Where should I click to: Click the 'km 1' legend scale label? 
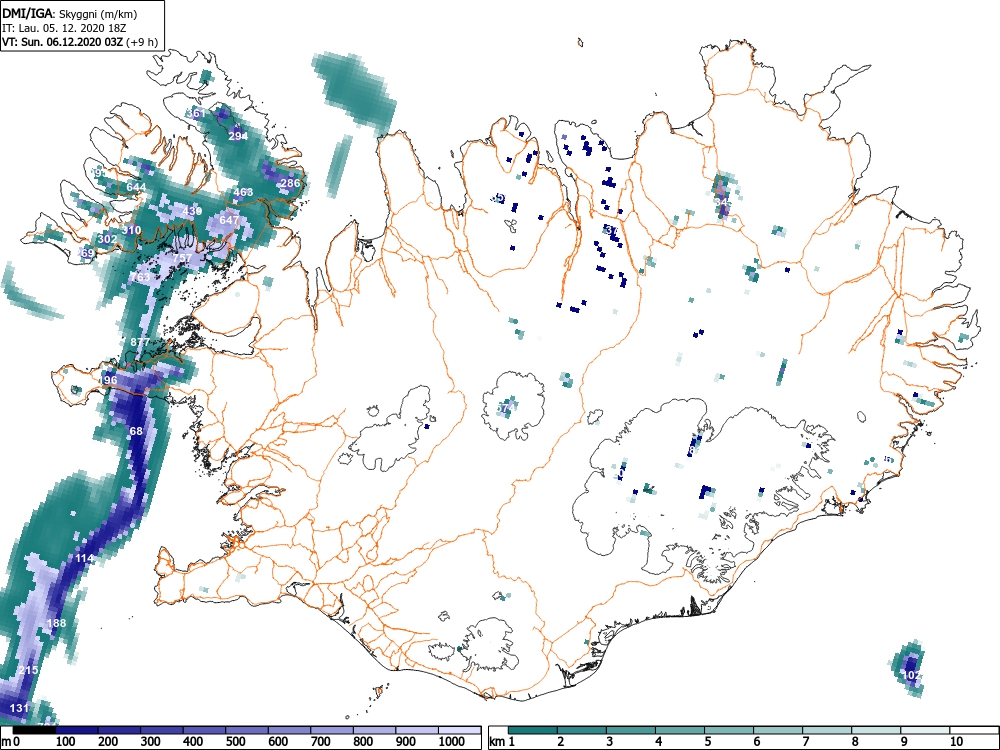click(503, 742)
